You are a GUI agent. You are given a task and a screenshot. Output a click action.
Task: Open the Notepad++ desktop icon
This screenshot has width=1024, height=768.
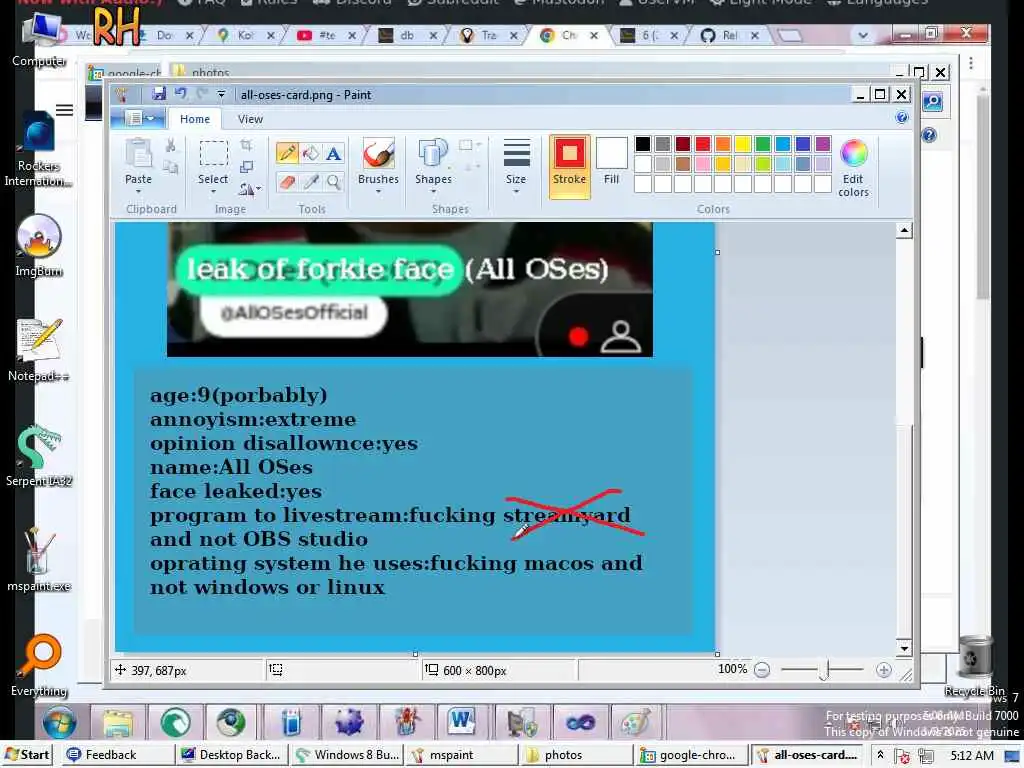point(39,349)
